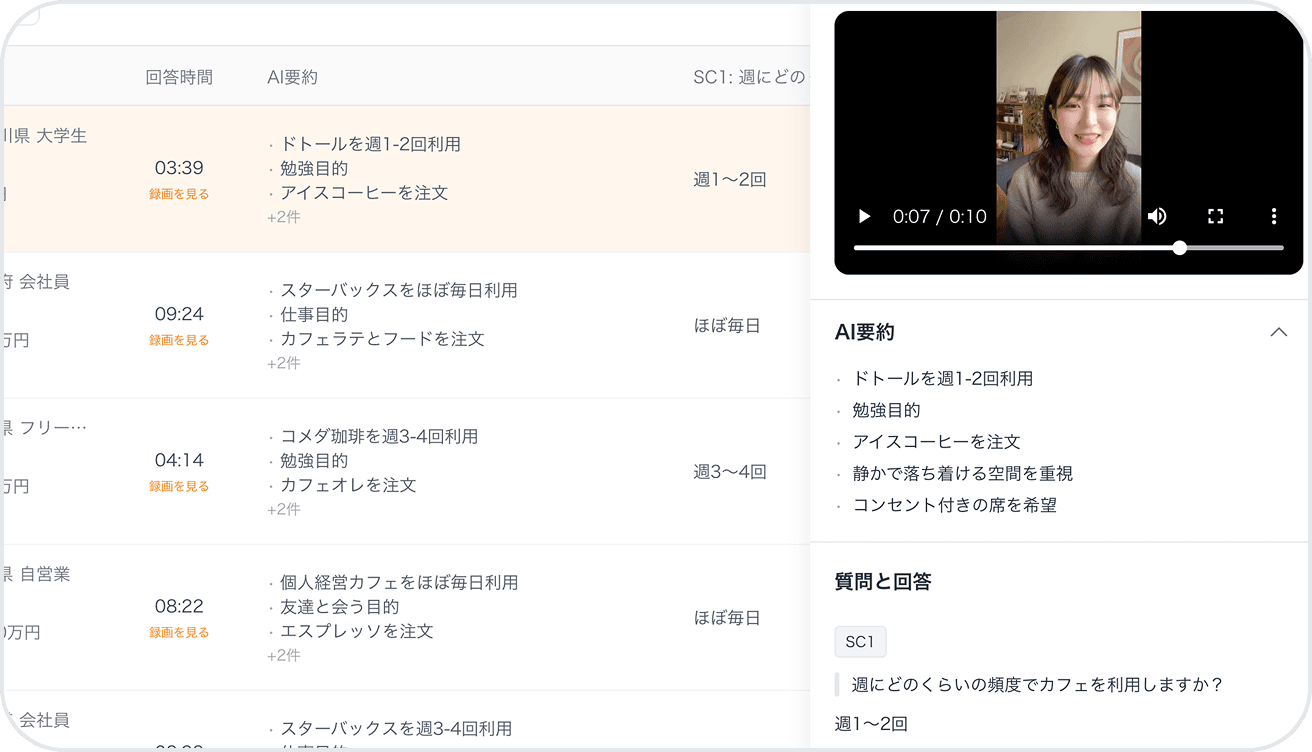Select コメダ珈琲を週3-4回利用 table text
This screenshot has width=1312, height=752.
point(379,436)
